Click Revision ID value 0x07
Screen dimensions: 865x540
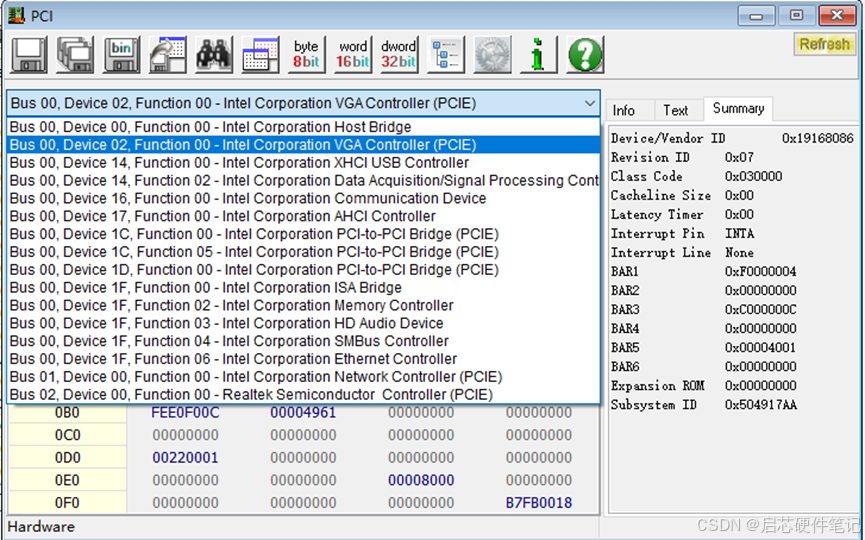click(739, 158)
